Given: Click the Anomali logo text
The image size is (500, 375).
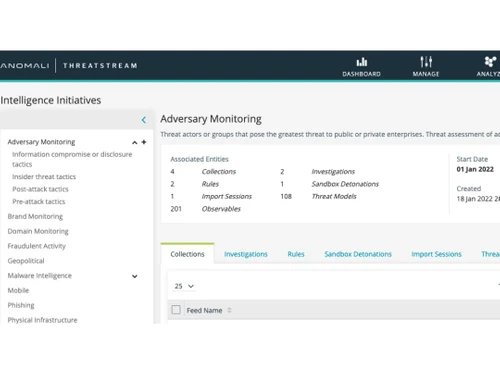Looking at the screenshot, I should 25,65.
